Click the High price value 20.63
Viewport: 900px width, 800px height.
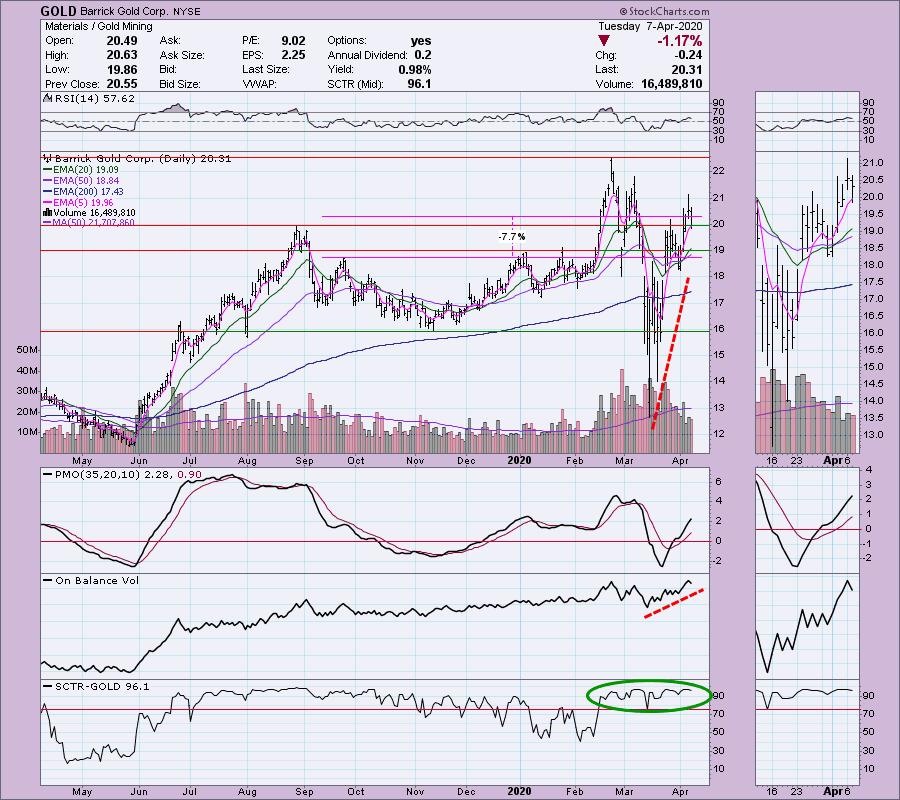tap(122, 55)
